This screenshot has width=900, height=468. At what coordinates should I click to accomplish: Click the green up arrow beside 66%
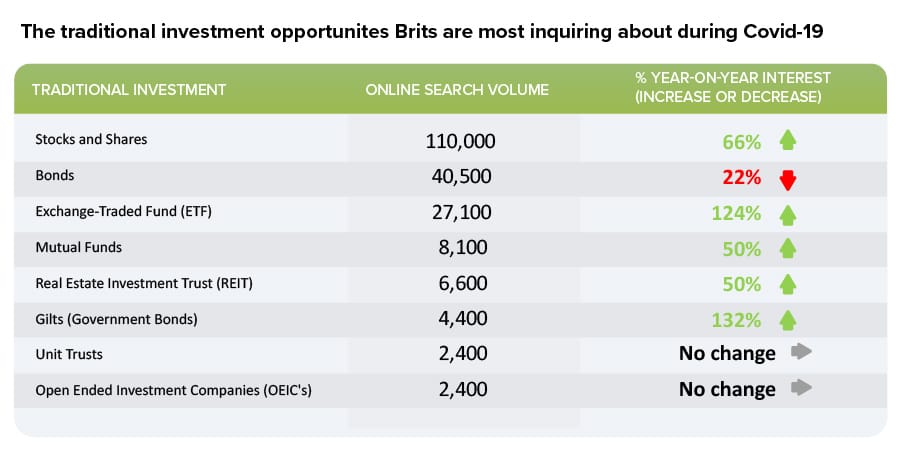click(788, 140)
